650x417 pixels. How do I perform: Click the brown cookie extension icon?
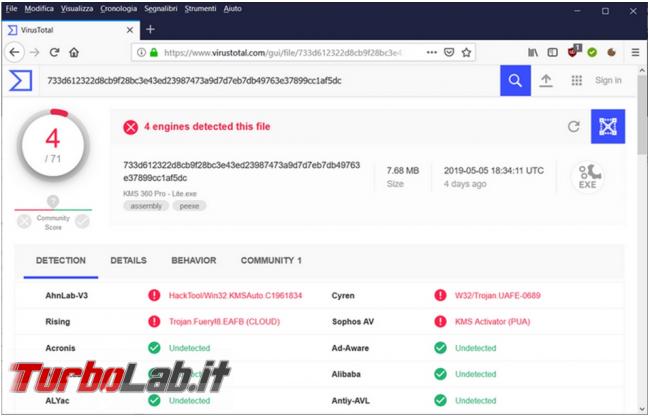pos(611,52)
